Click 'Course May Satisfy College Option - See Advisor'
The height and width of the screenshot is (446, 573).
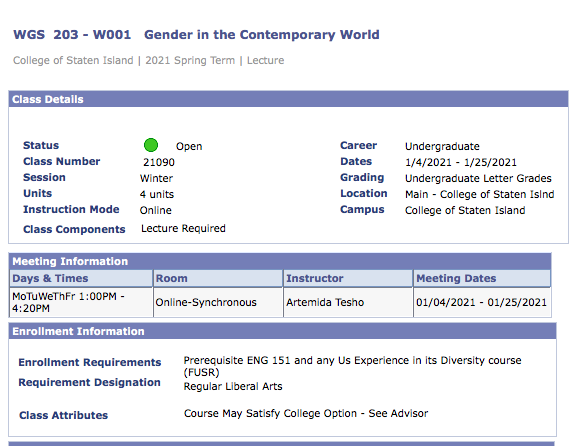[x=306, y=413]
